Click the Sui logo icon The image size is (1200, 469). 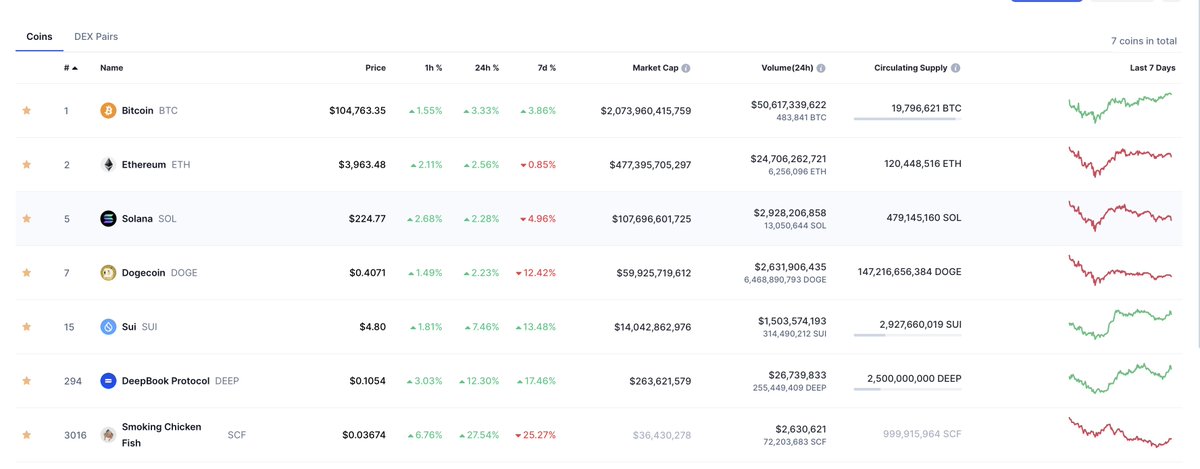[x=108, y=326]
